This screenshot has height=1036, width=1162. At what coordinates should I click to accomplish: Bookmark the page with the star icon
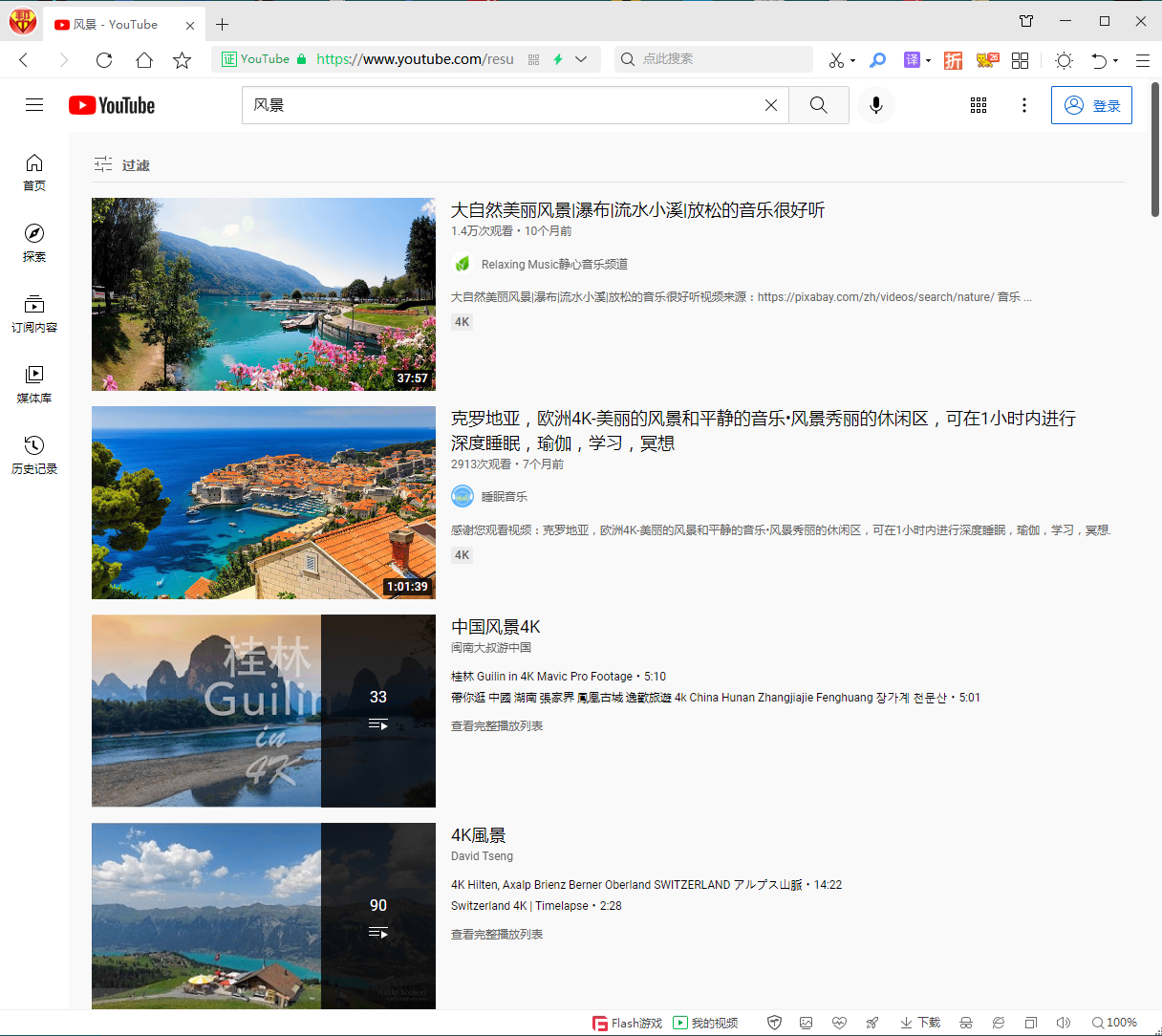click(x=183, y=60)
